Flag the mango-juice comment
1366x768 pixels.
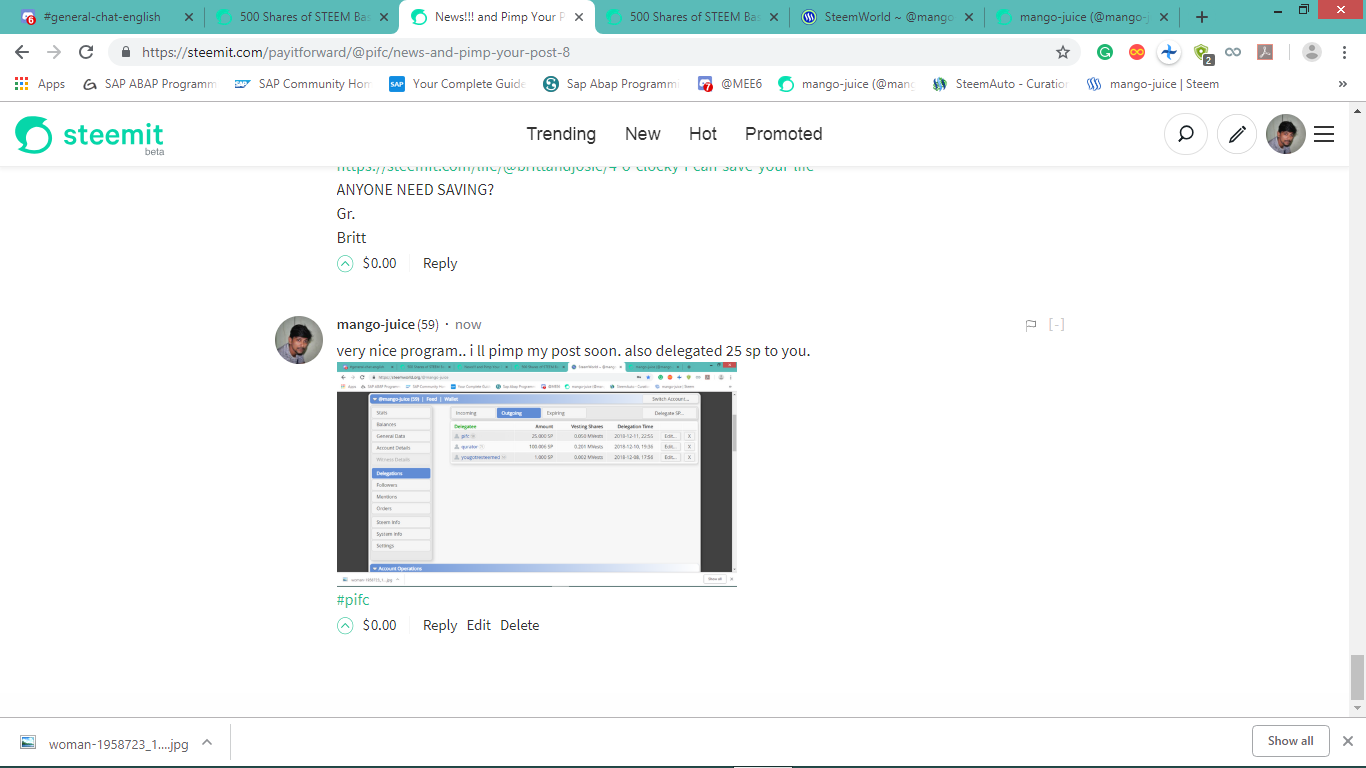coord(1031,325)
